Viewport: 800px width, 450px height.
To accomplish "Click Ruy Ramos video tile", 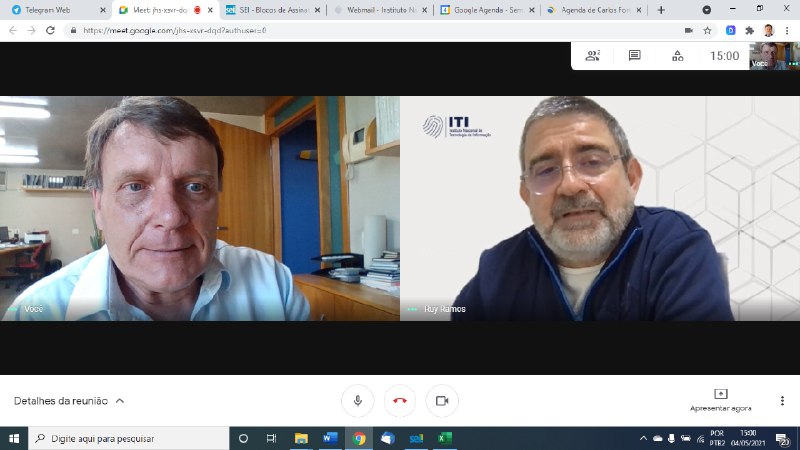I will 600,208.
